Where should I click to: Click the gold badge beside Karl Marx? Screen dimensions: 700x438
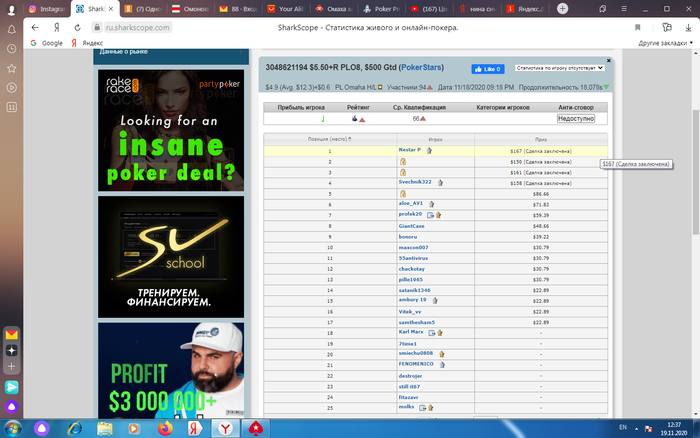[x=440, y=333]
